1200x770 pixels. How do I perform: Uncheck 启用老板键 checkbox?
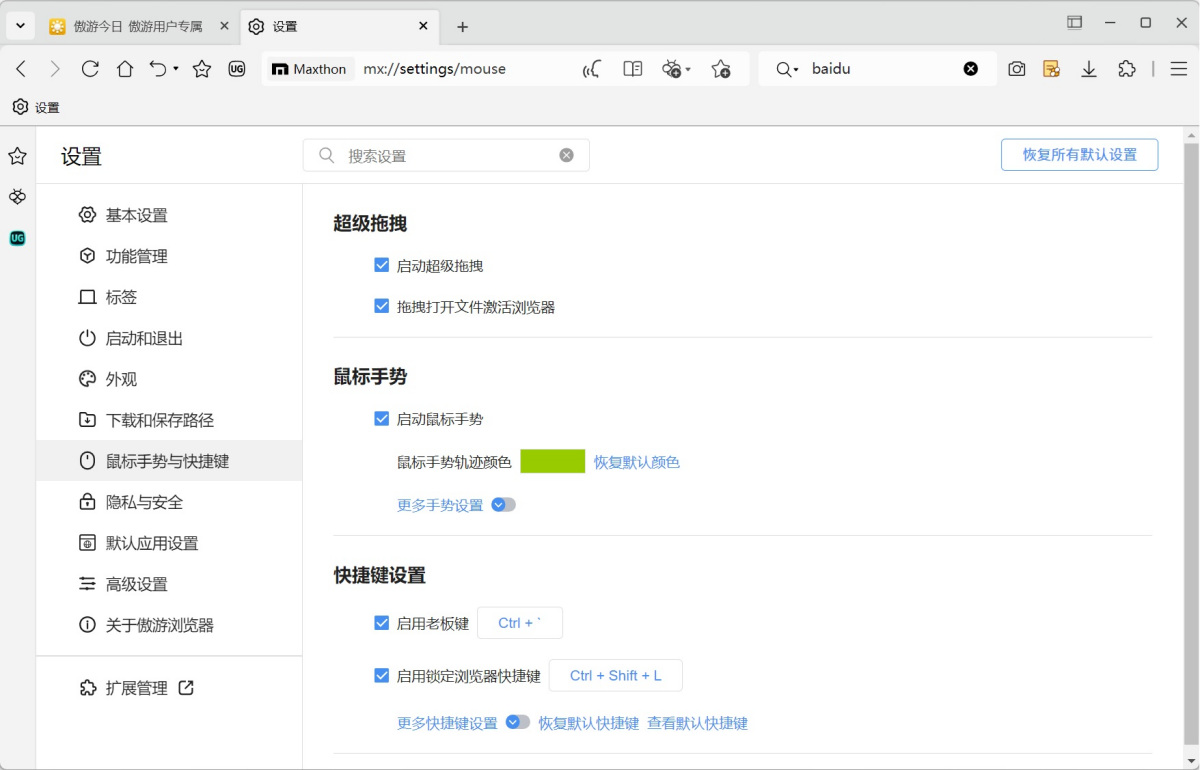pos(381,622)
